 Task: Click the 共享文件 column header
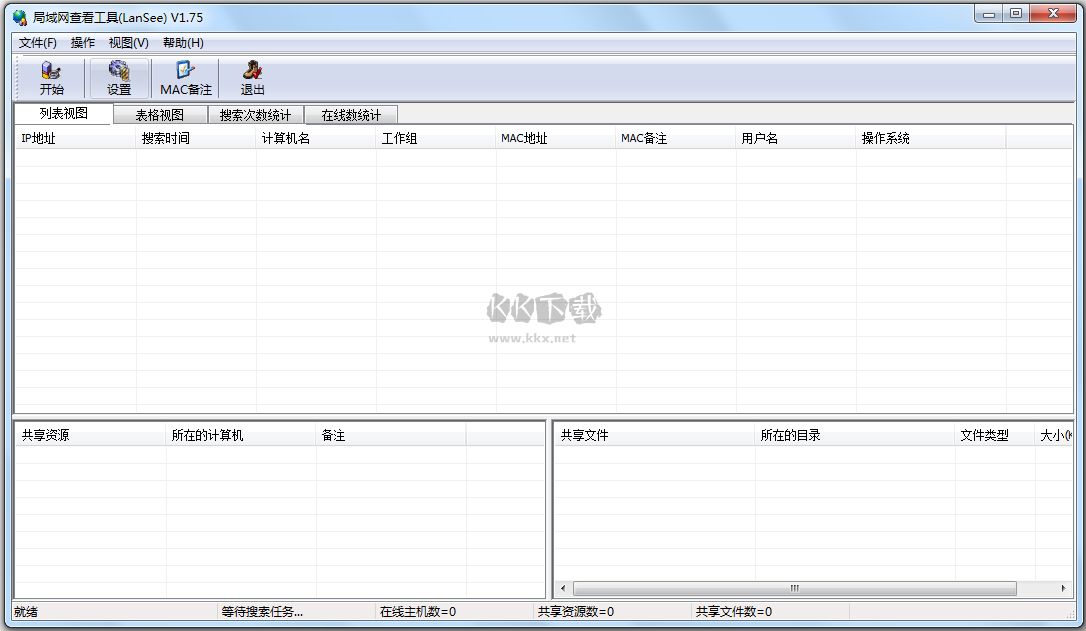585,434
